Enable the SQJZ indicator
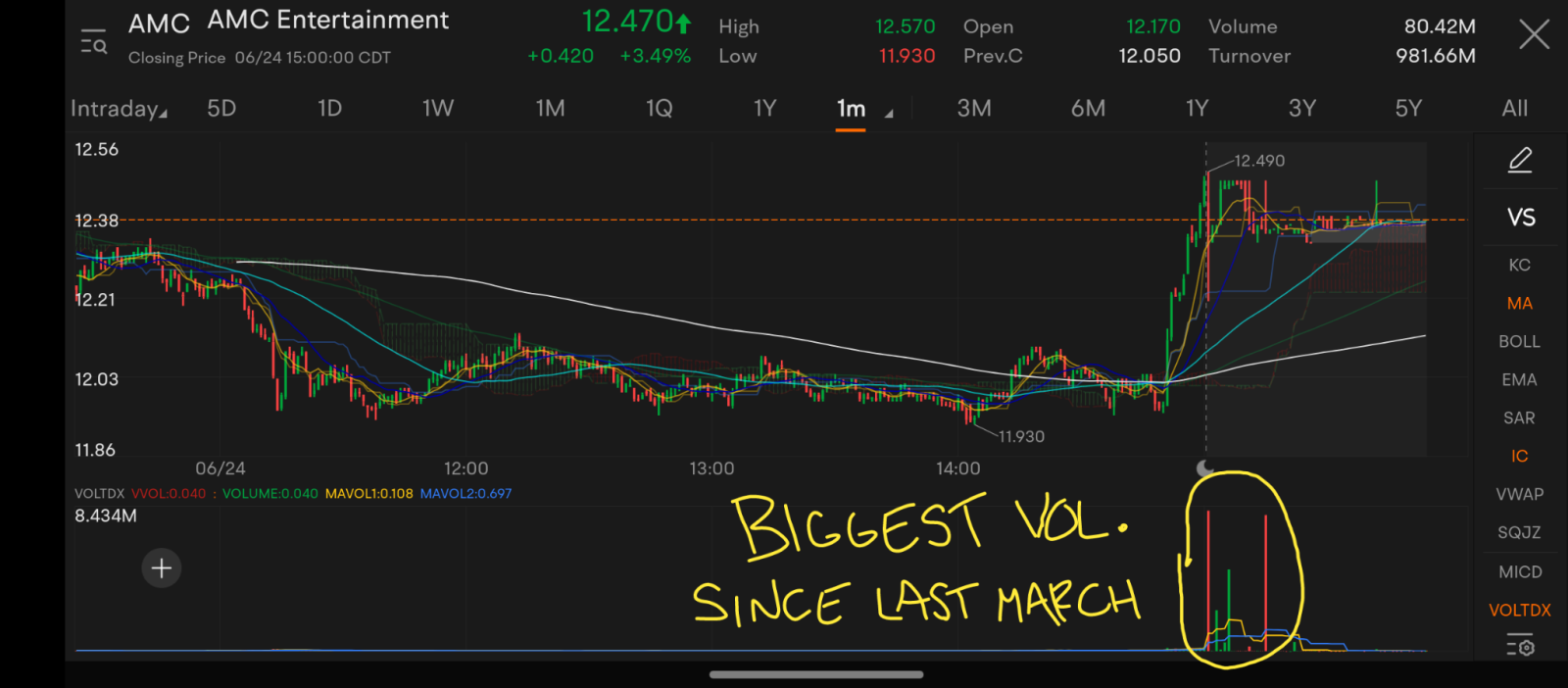 1519,532
